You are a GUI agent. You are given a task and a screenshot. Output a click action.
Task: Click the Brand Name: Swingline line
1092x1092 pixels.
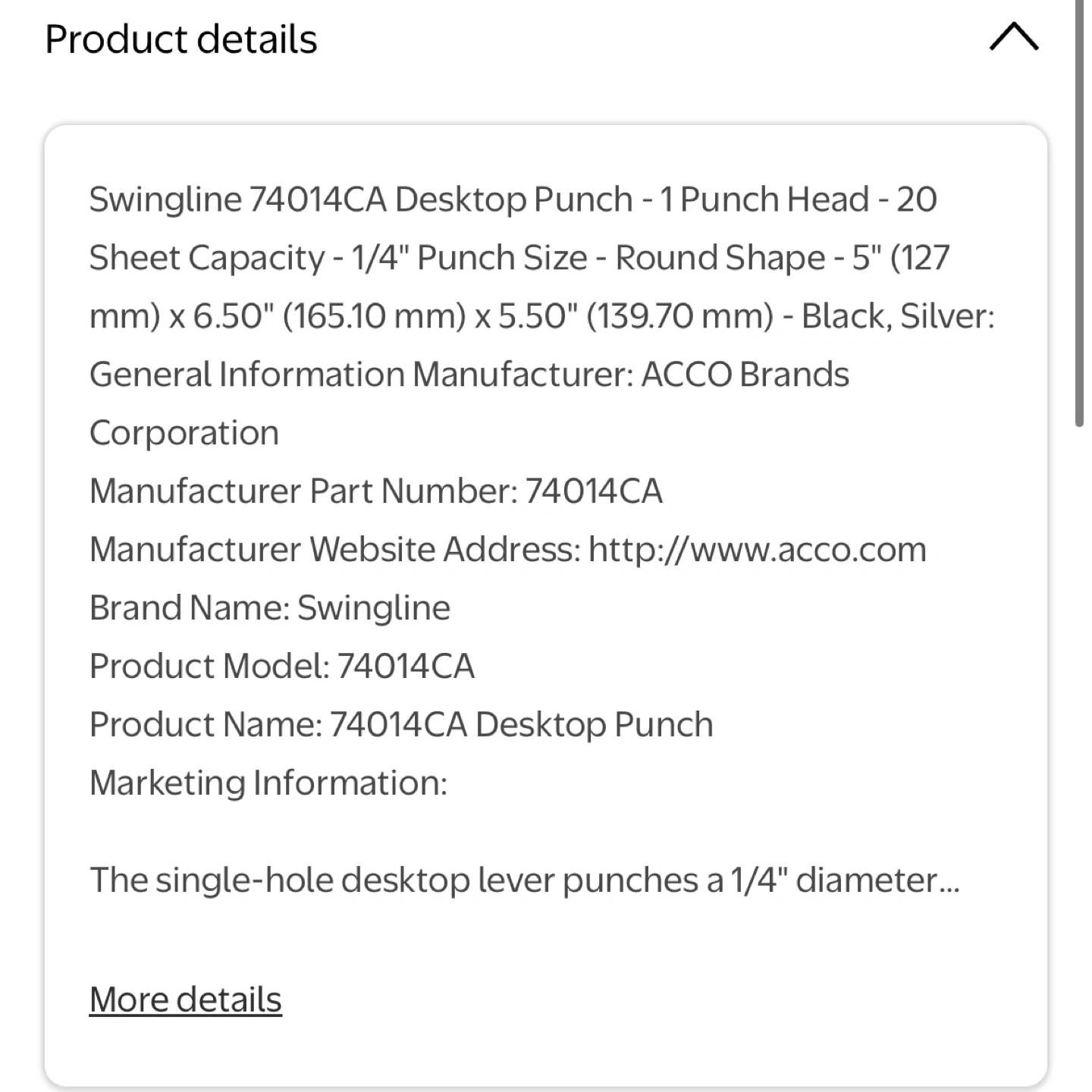(269, 607)
